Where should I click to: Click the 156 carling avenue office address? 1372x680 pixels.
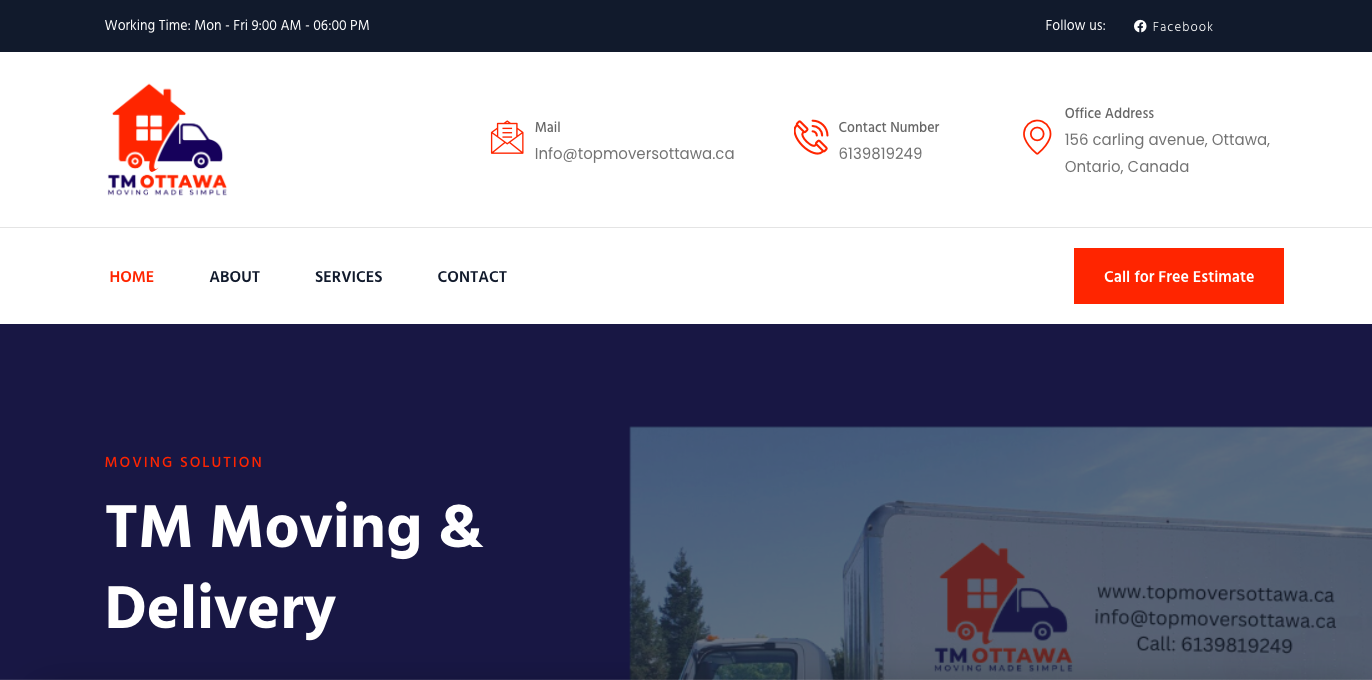(1167, 153)
